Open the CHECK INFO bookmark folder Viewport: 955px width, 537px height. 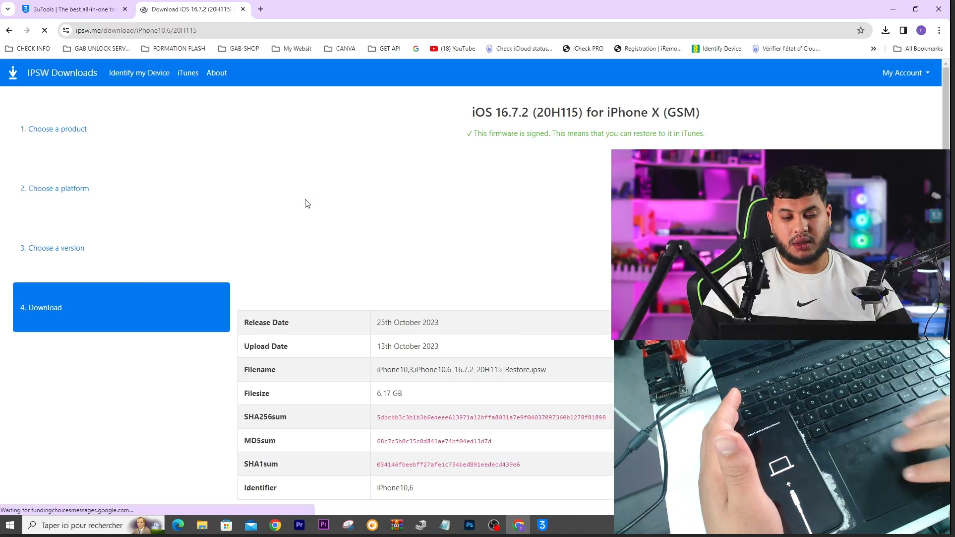pos(27,48)
